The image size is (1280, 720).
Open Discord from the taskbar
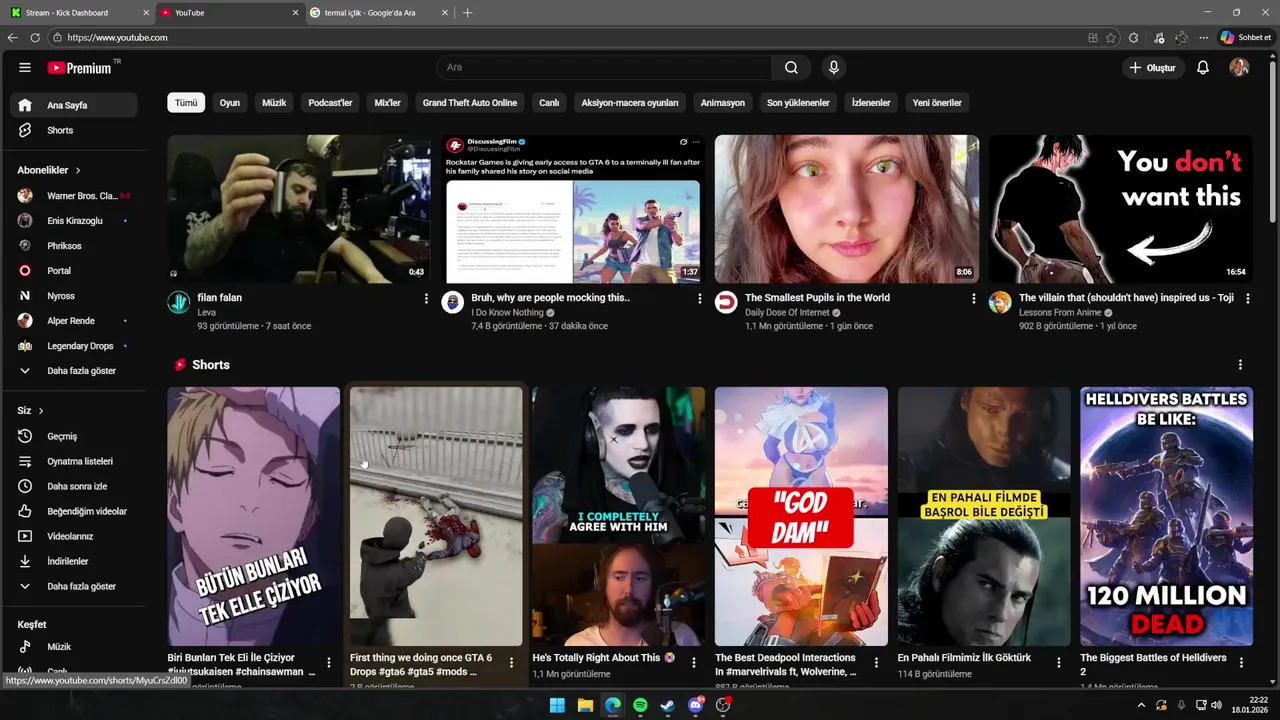click(695, 705)
